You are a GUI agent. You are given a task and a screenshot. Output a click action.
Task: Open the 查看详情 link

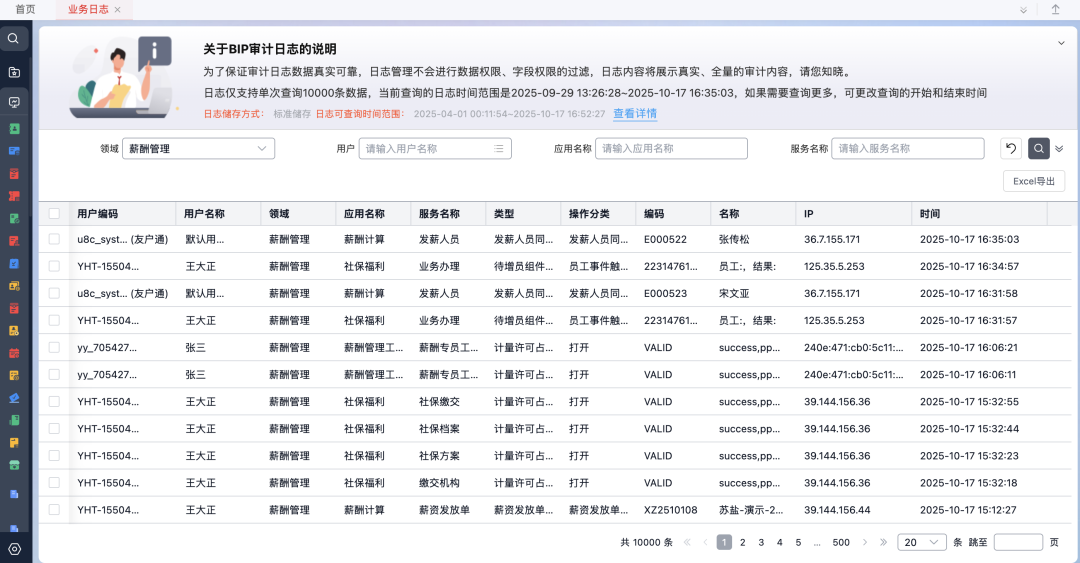pos(635,114)
